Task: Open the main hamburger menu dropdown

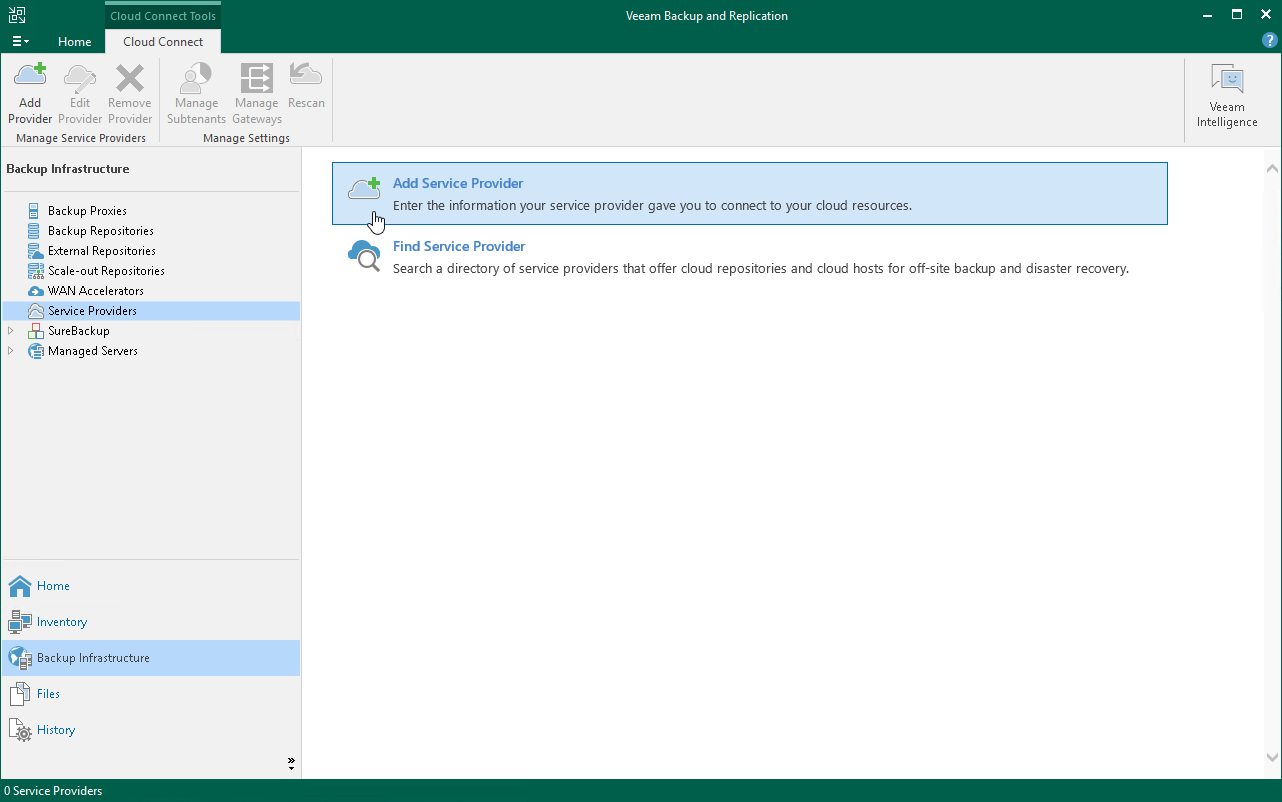Action: [20, 42]
